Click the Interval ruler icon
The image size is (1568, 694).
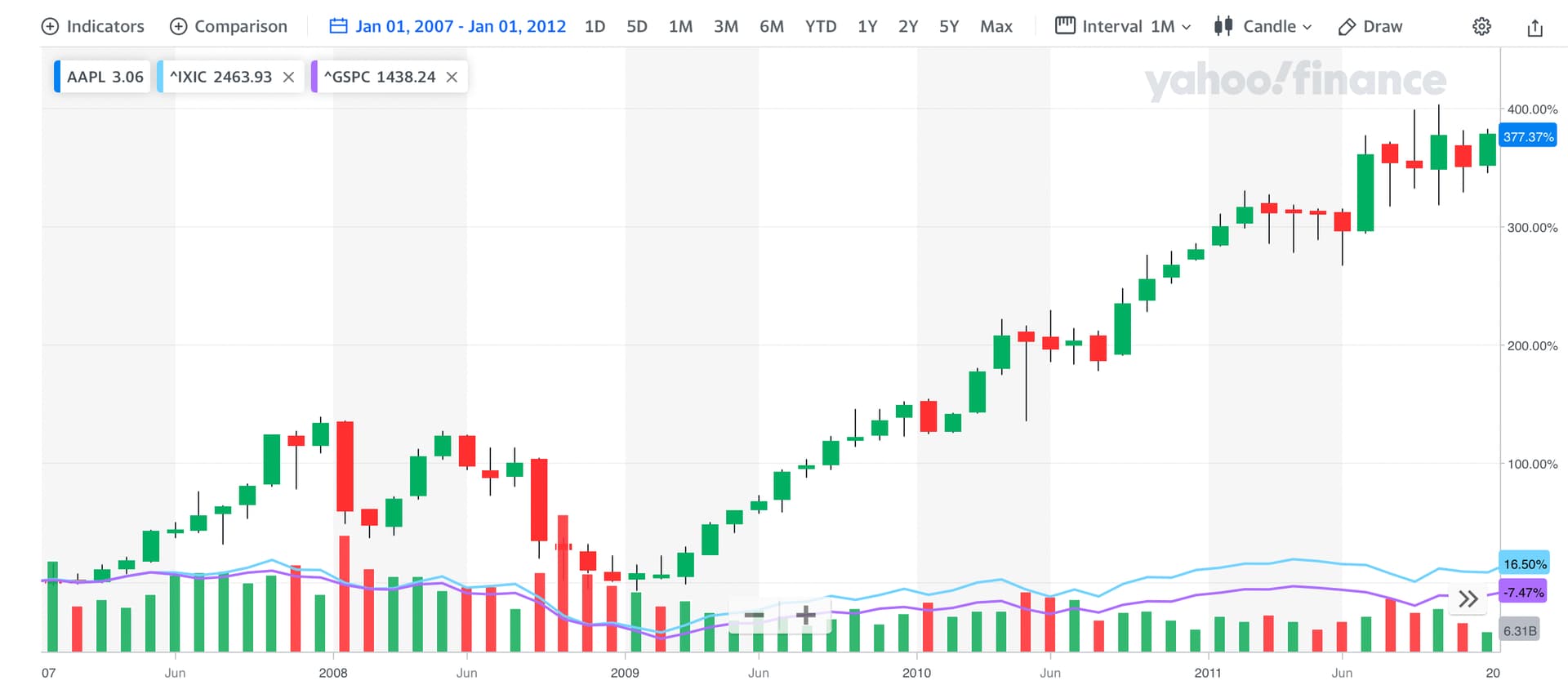(1065, 25)
